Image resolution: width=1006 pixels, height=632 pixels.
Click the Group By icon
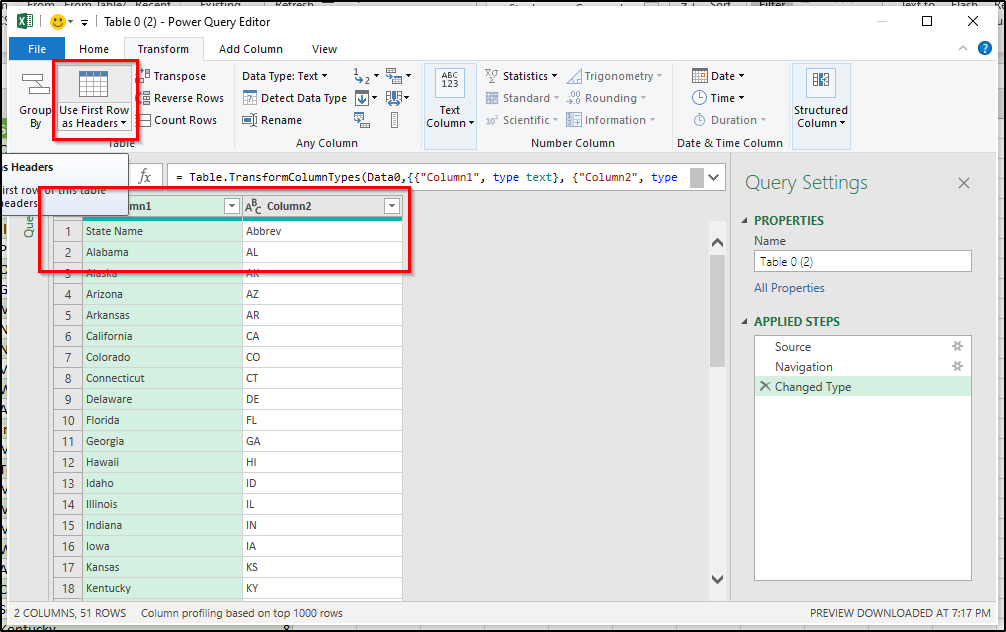(x=35, y=84)
